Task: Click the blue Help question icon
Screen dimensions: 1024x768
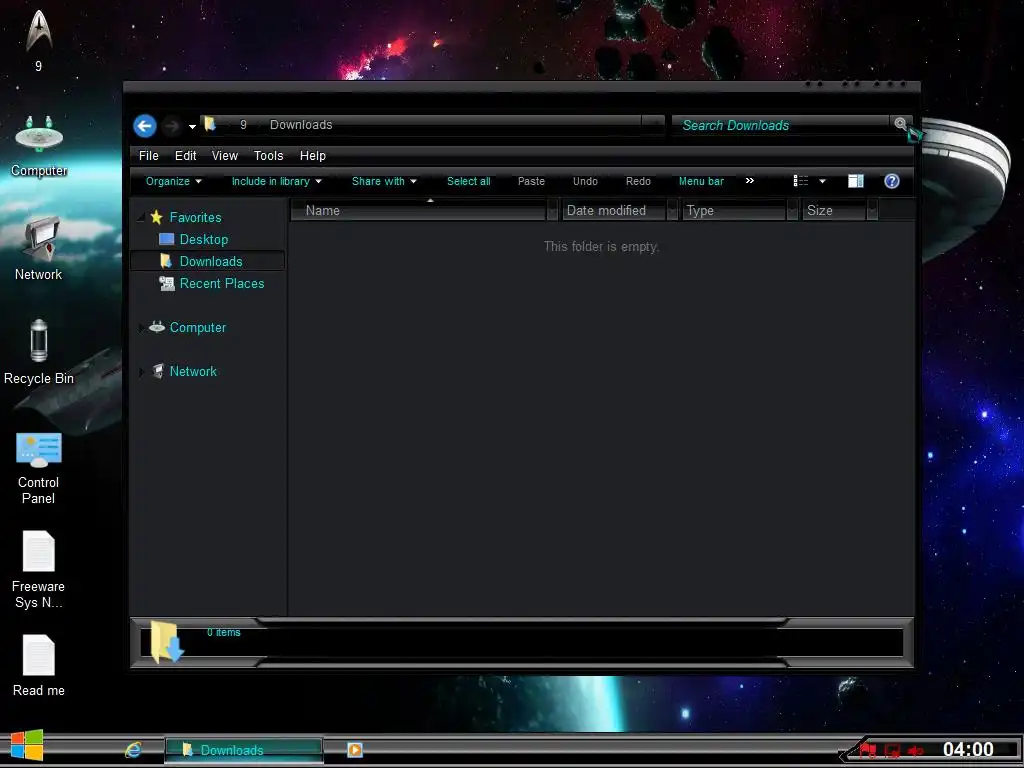Action: [x=892, y=181]
